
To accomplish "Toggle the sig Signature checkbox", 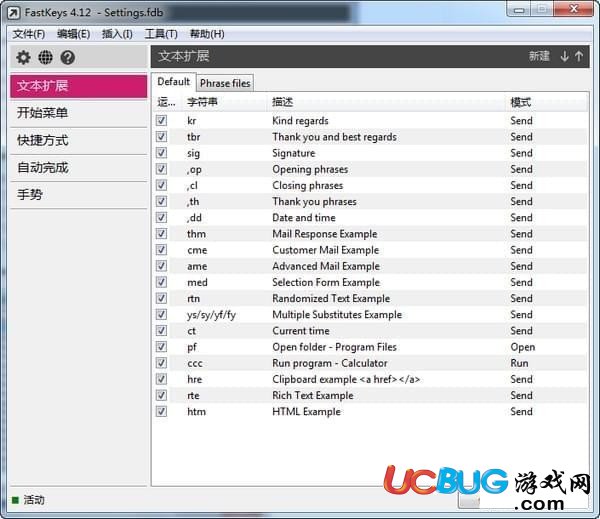I will pos(161,153).
